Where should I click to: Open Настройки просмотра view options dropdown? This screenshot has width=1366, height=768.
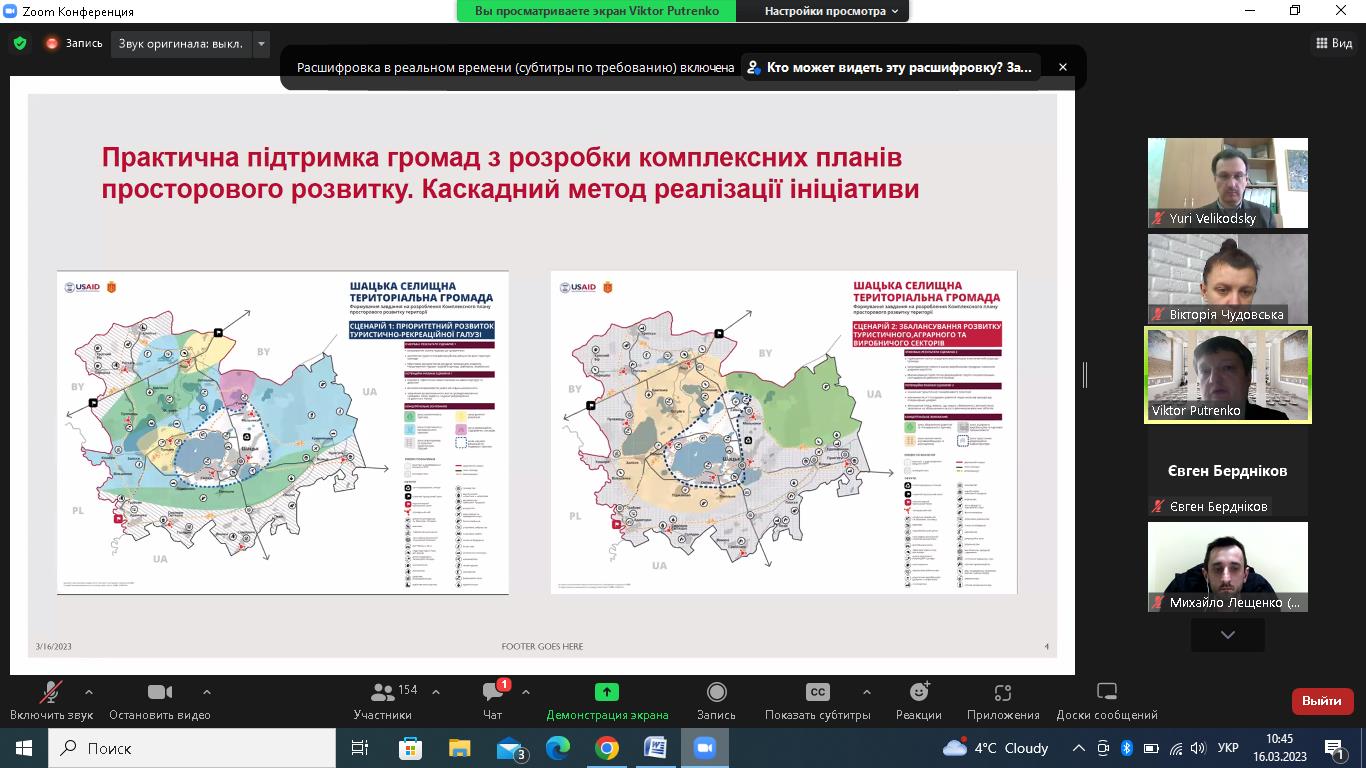click(831, 11)
